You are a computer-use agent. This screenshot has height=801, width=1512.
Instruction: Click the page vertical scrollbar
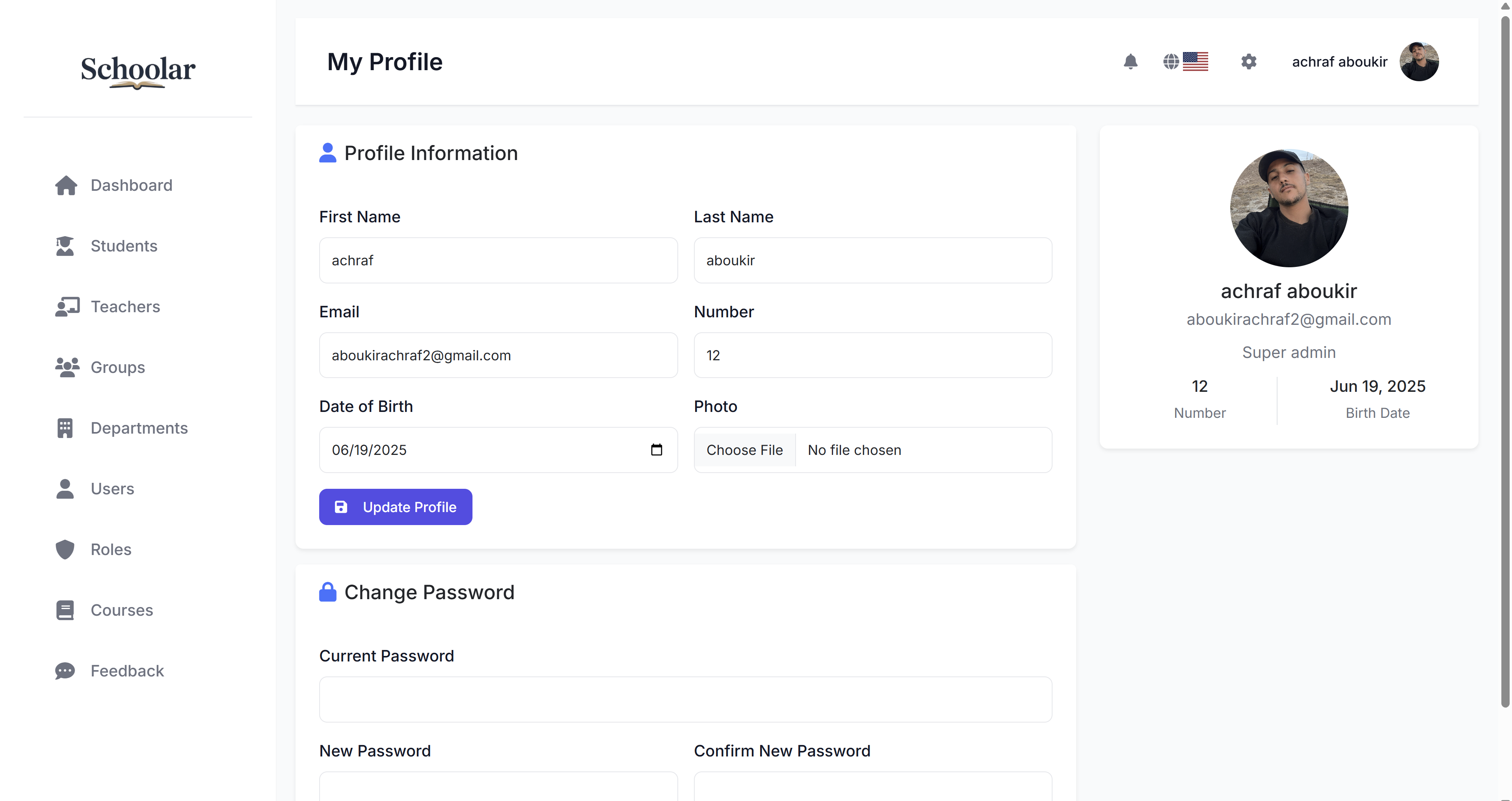(x=1505, y=361)
